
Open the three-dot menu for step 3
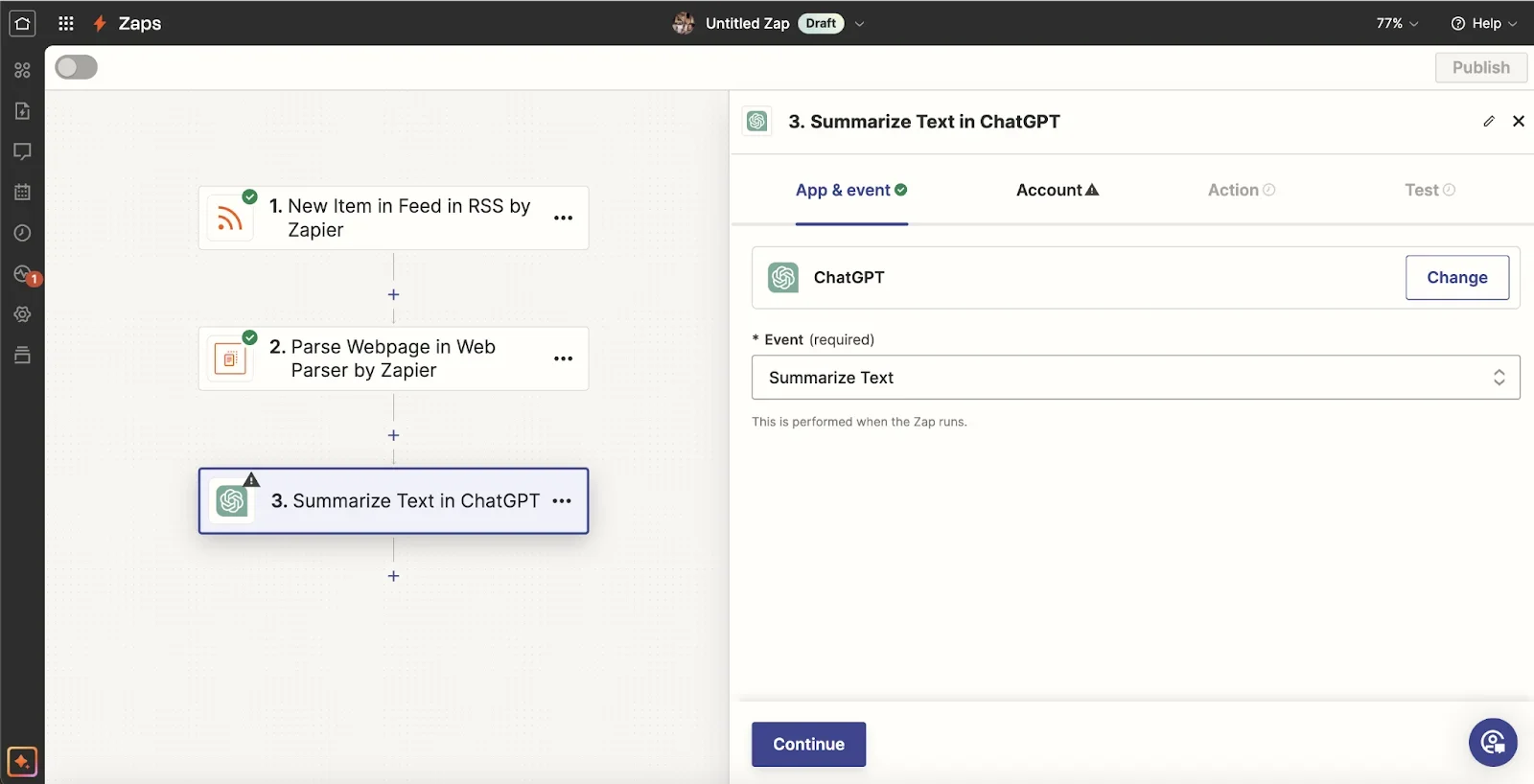(x=562, y=500)
